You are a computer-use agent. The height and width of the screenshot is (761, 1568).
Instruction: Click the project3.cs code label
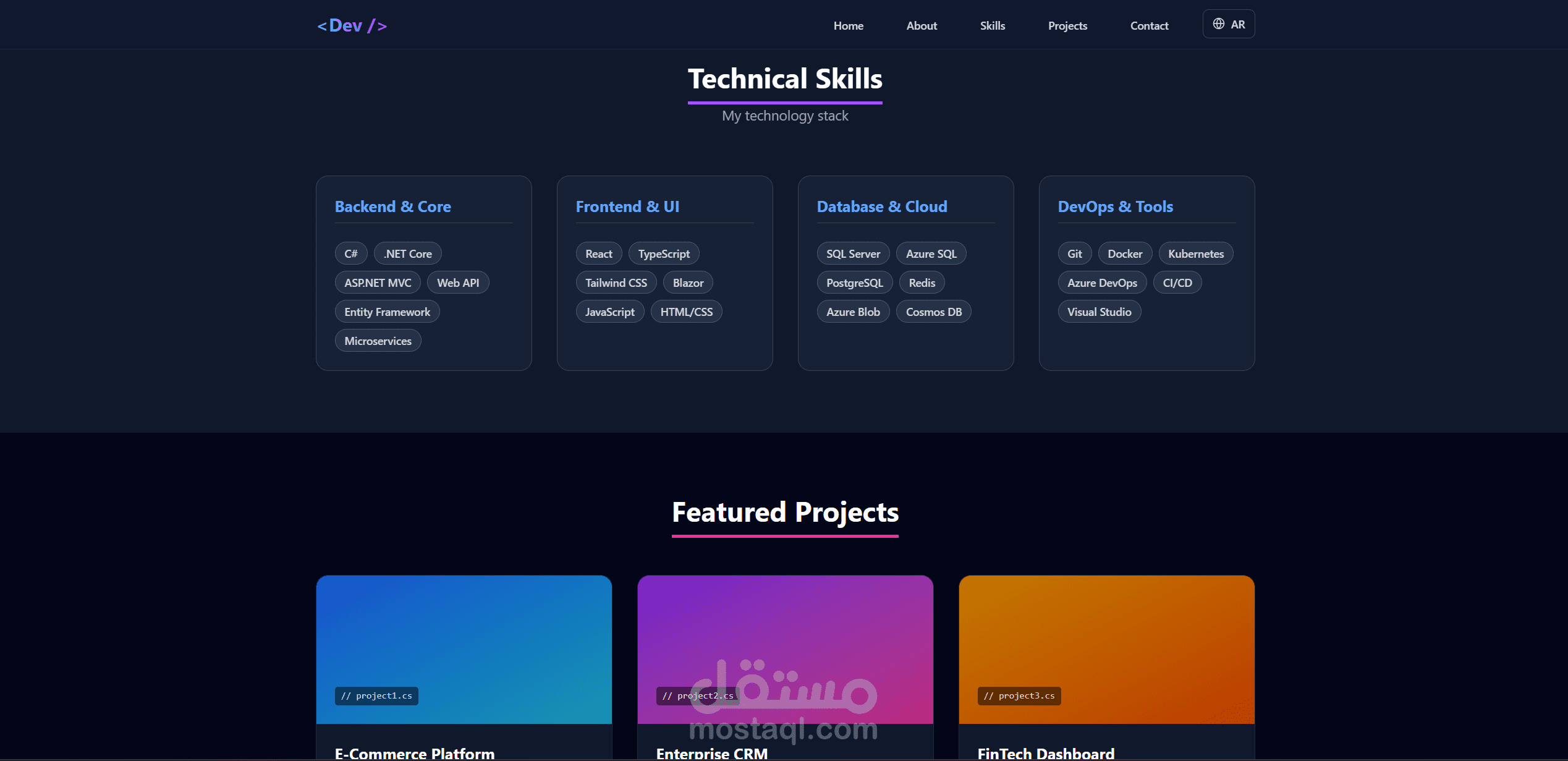[1019, 695]
